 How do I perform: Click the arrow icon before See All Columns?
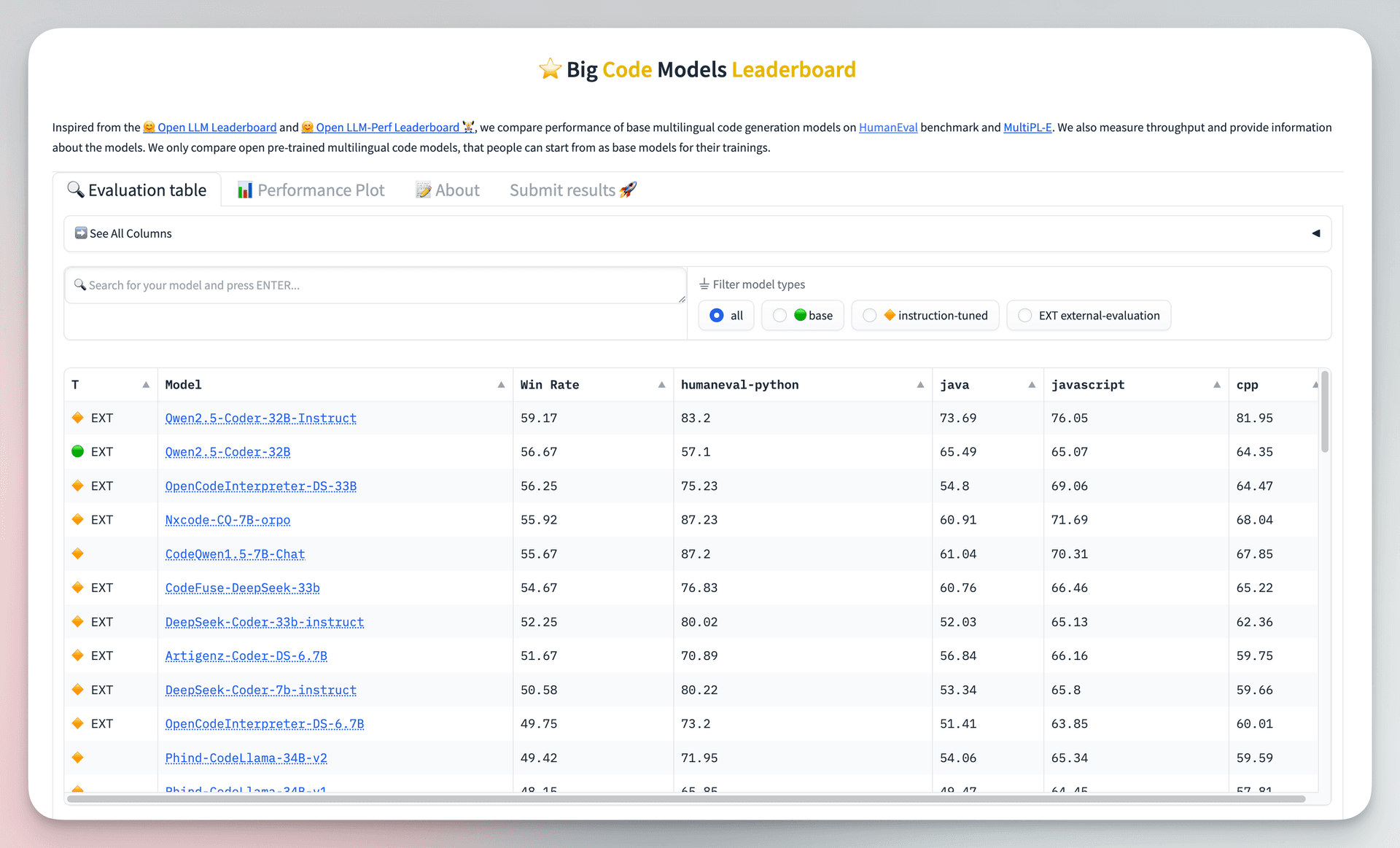(81, 233)
